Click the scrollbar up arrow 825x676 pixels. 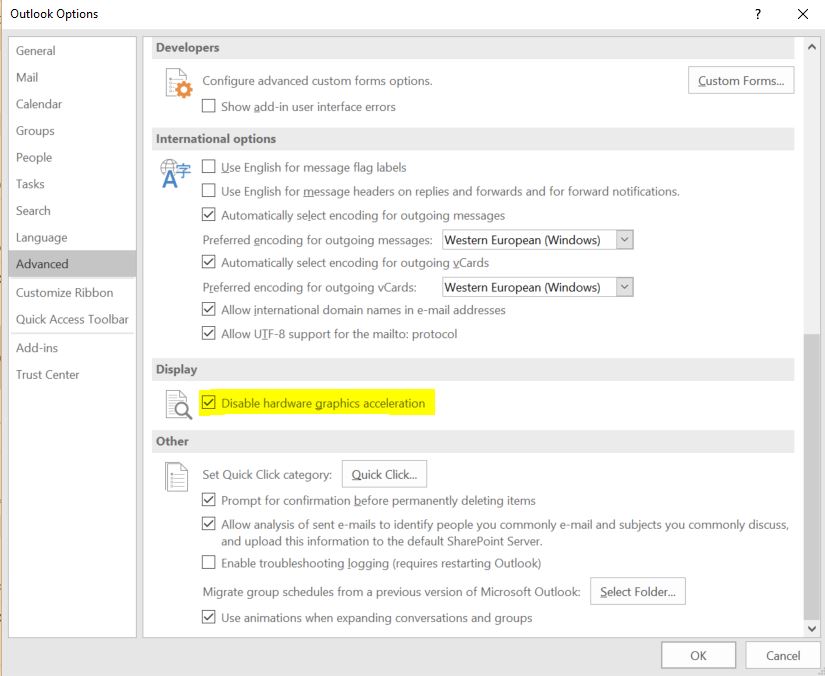pos(811,47)
